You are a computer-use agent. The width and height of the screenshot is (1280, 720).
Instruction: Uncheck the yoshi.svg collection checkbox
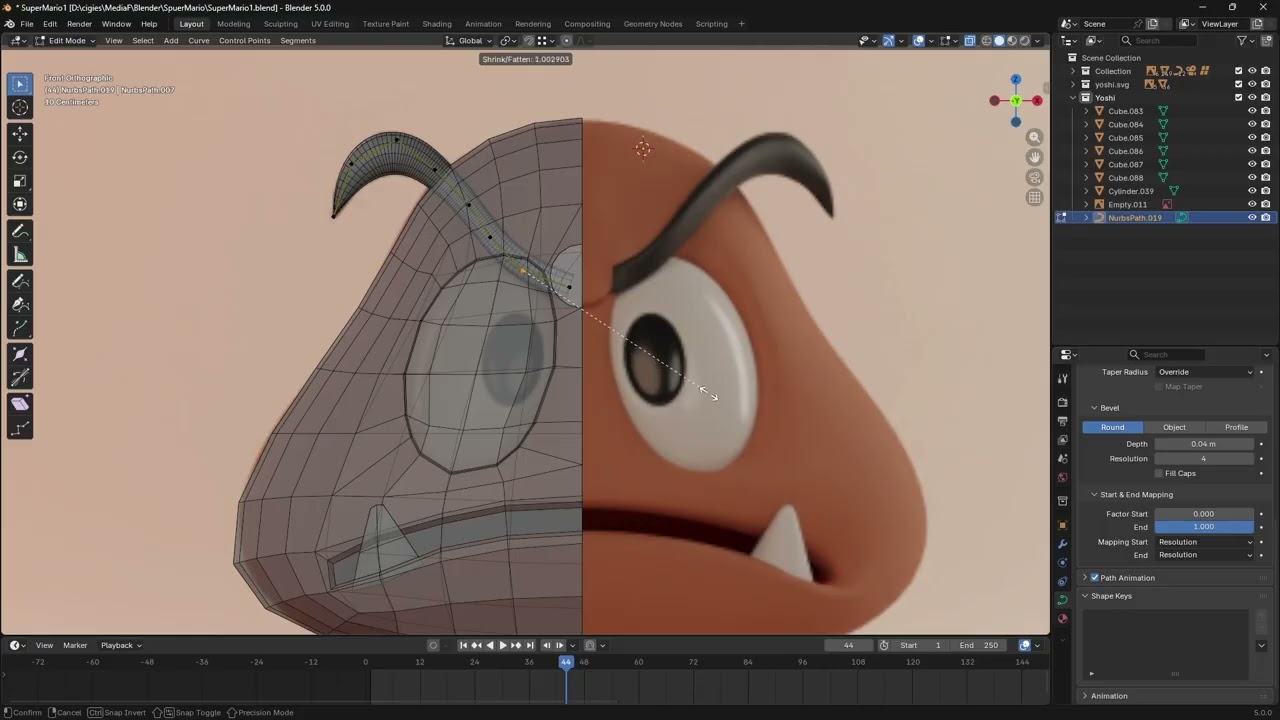coord(1238,84)
